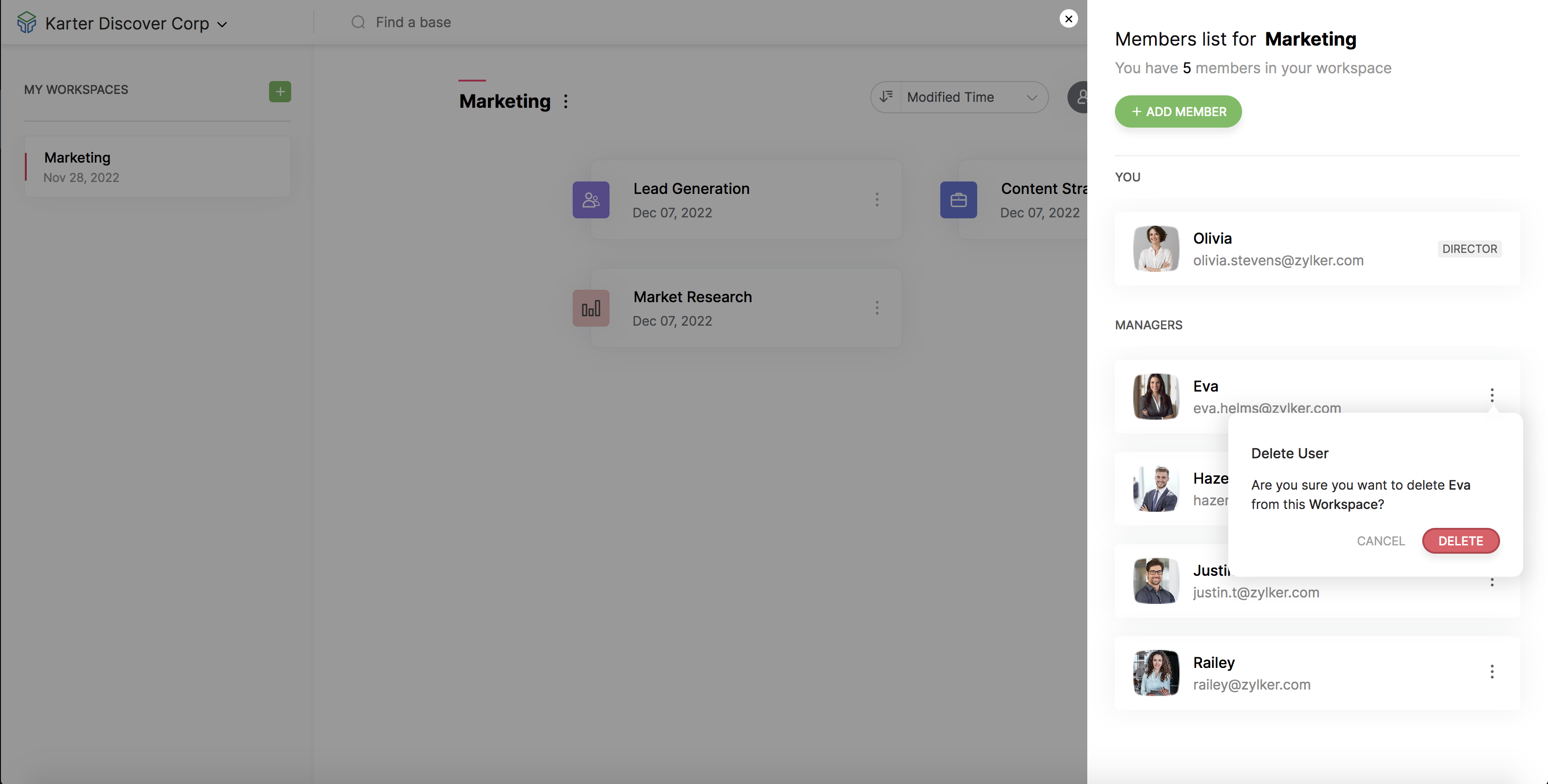
Task: Click the Karter Discover Corp logo icon
Action: point(26,23)
